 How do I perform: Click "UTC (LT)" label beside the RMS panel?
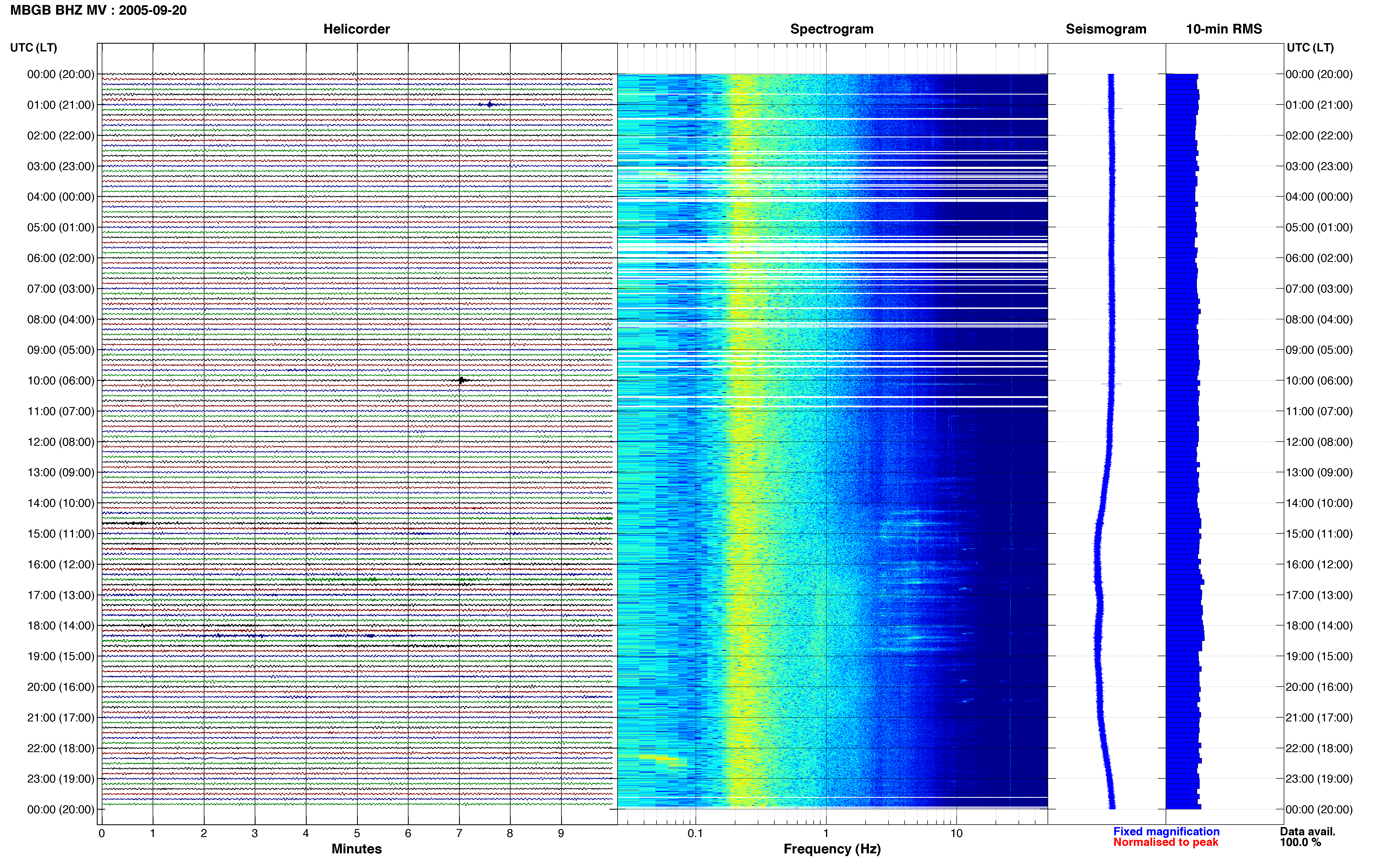[x=1311, y=48]
